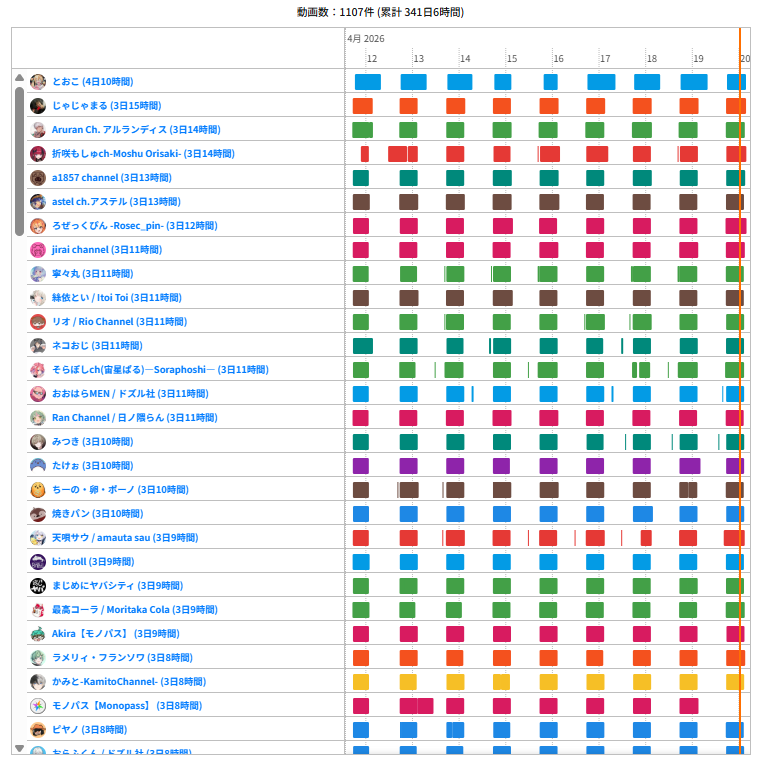Click 寧々丸 avatar icon
Screen dimensions: 761x763
coord(38,273)
